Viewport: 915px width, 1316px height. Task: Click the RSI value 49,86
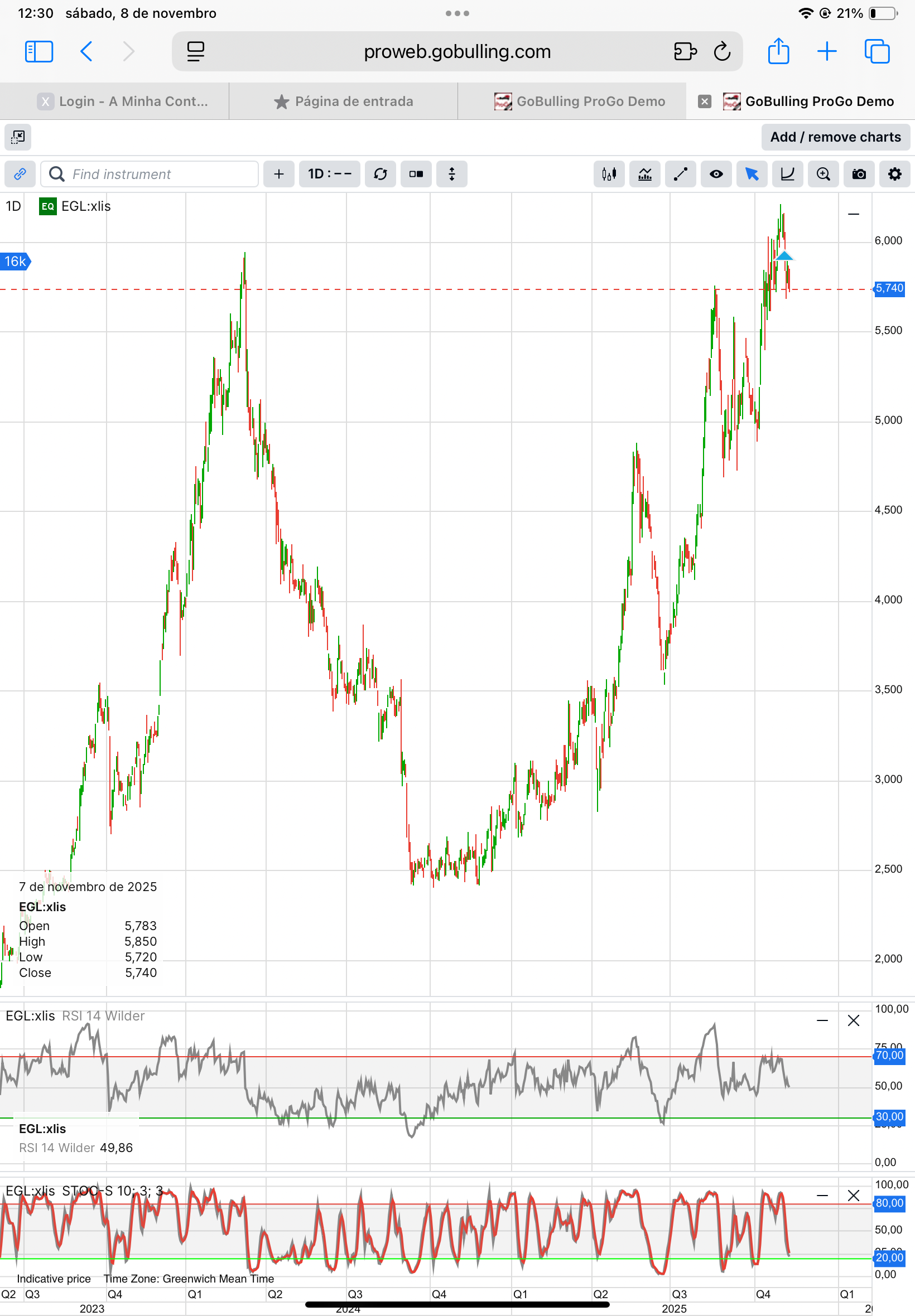coord(117,1148)
